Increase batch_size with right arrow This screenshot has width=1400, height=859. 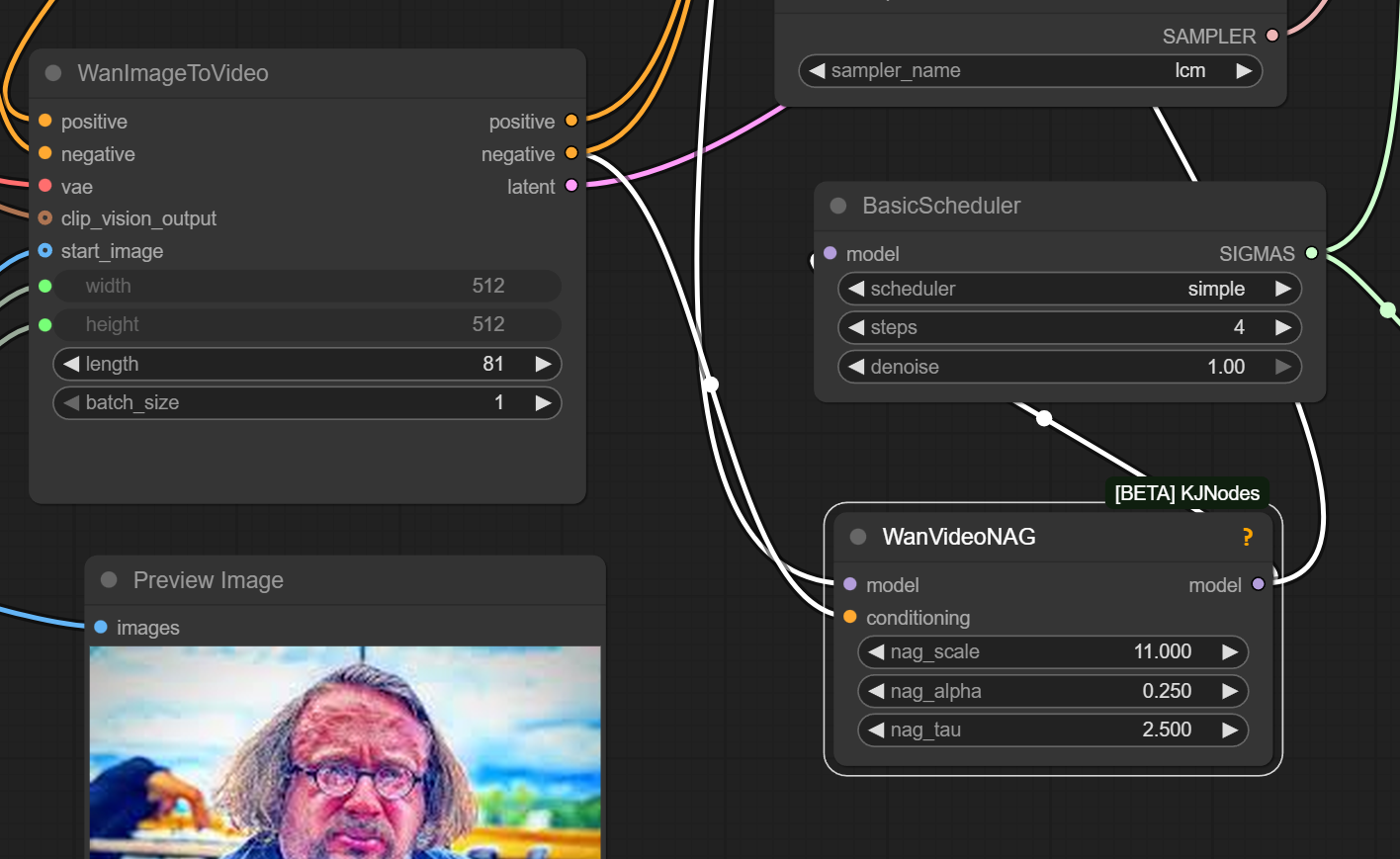543,402
